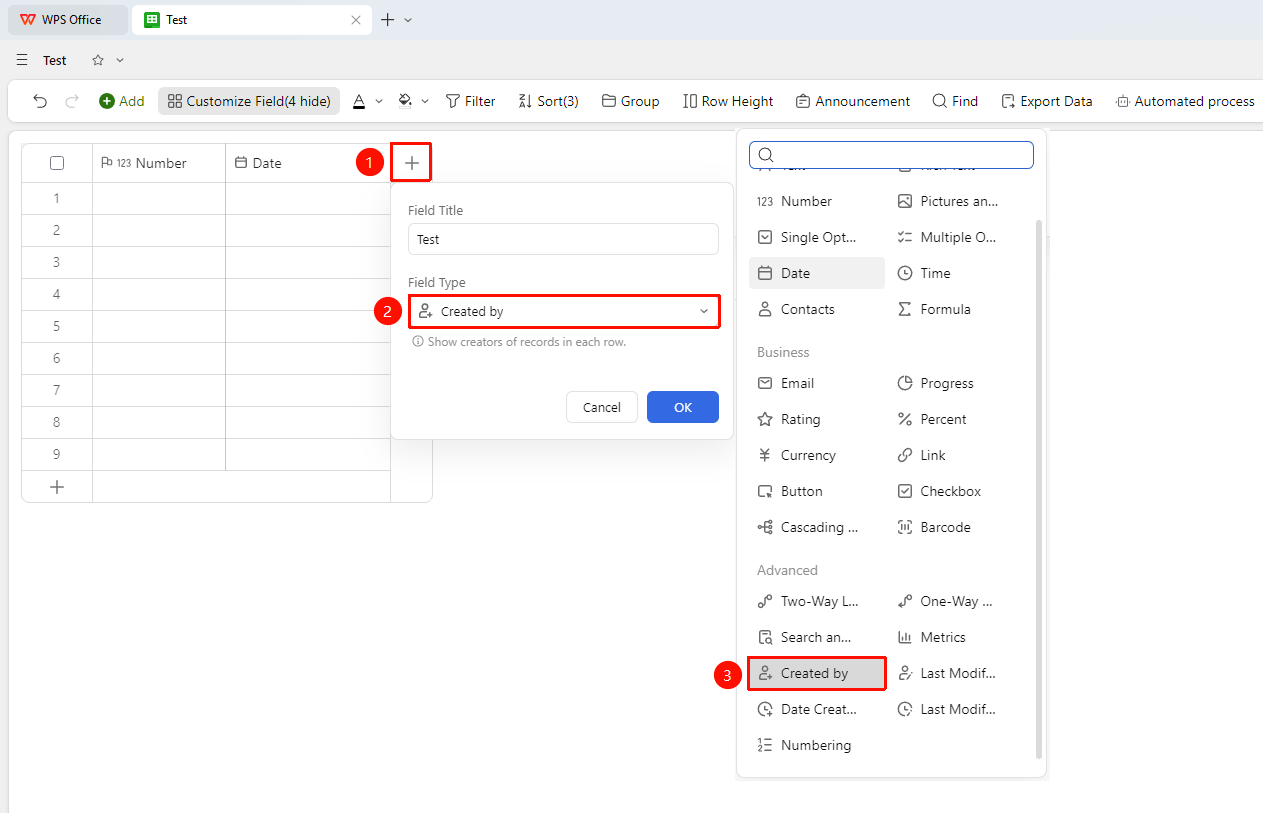This screenshot has height=813, width=1263.
Task: Click the Find tool
Action: click(x=955, y=101)
